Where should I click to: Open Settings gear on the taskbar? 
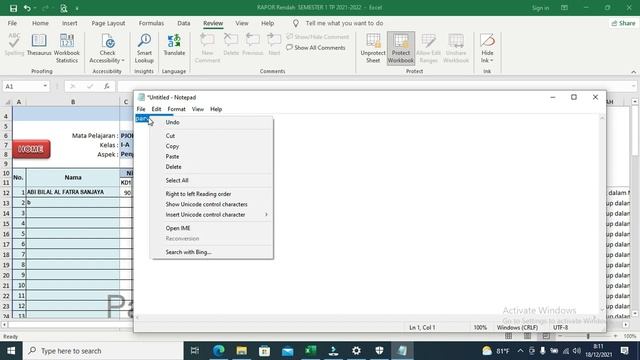coord(356,351)
